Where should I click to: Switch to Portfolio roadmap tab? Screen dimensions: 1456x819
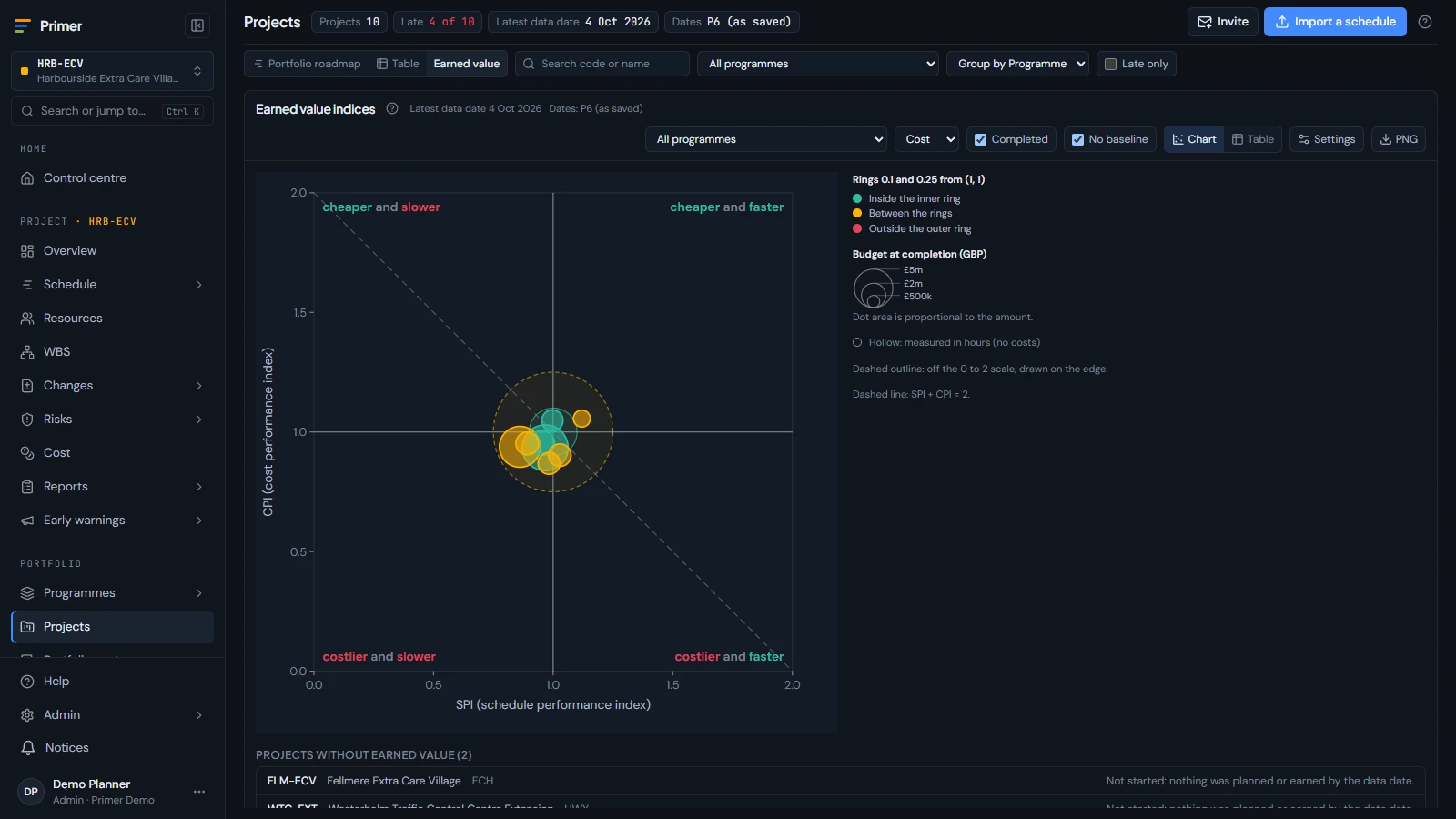pos(307,64)
